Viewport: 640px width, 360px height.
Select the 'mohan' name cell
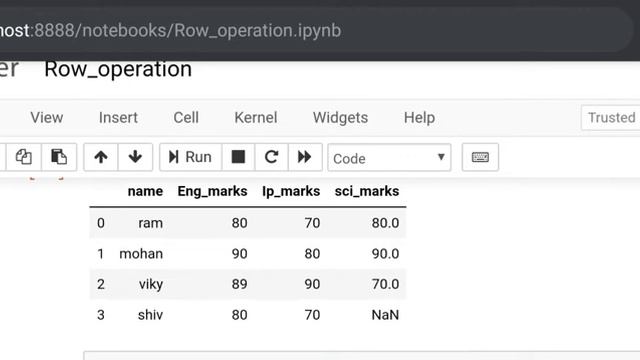point(141,253)
